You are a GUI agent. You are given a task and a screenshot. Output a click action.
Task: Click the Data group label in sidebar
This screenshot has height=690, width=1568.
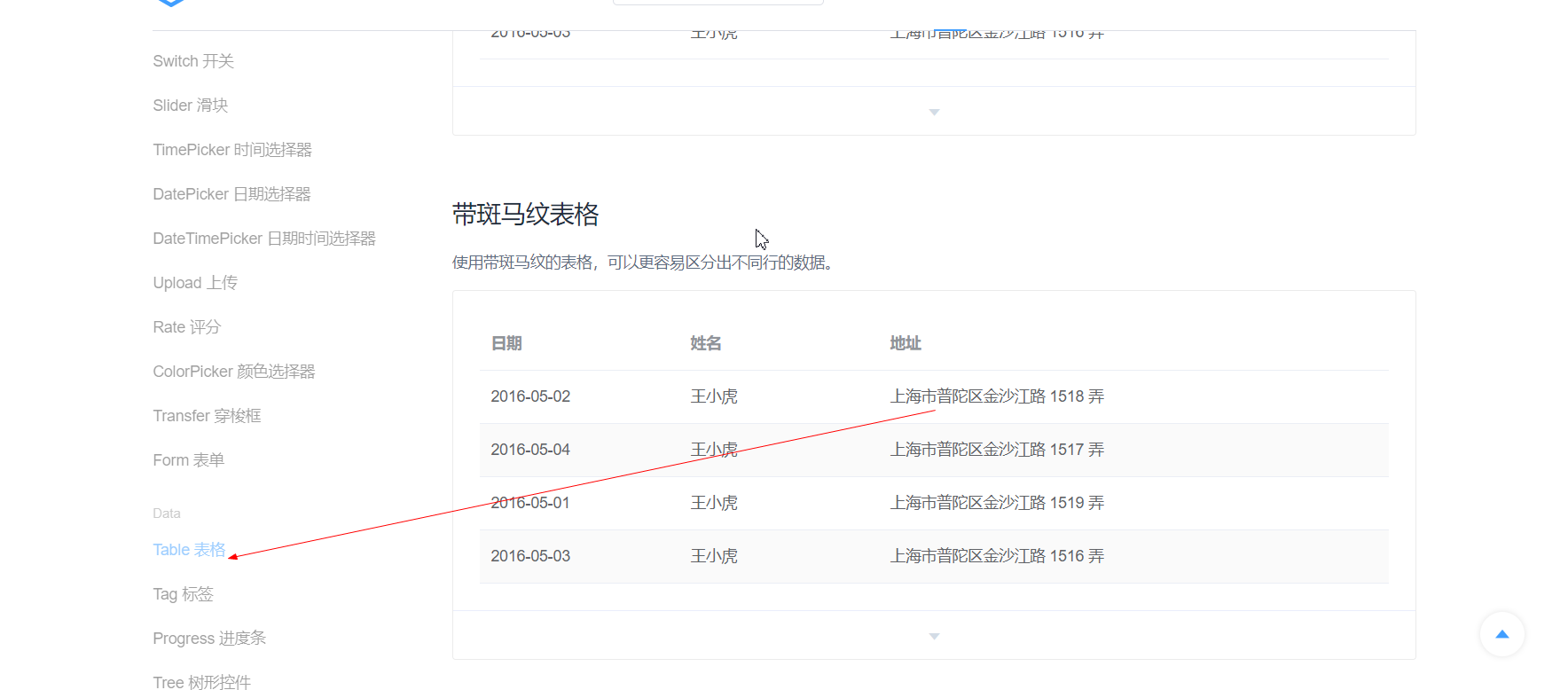coord(166,514)
